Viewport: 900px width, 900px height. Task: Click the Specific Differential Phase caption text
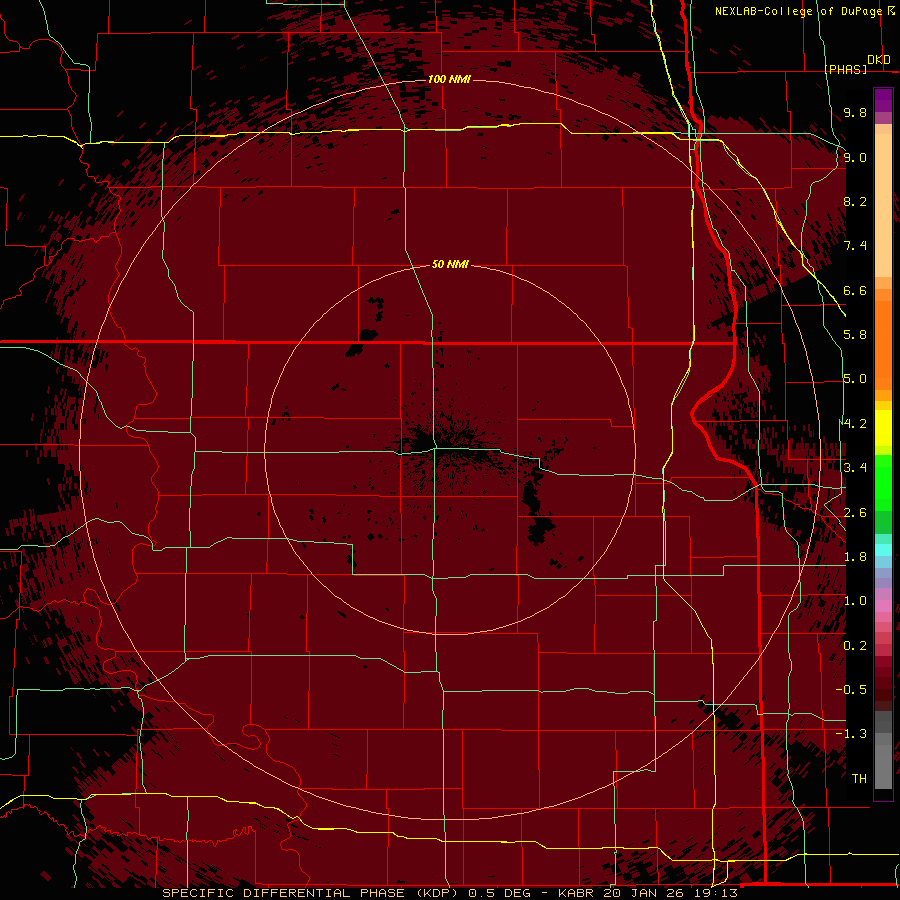tap(449, 893)
